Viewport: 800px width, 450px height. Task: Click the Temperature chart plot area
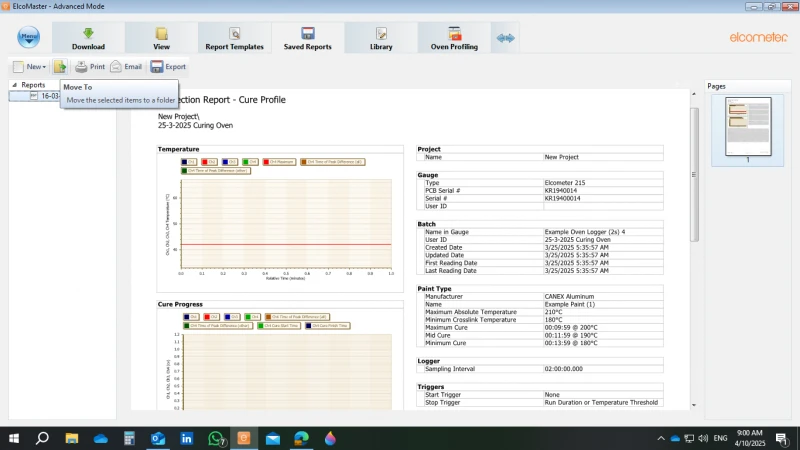(286, 223)
